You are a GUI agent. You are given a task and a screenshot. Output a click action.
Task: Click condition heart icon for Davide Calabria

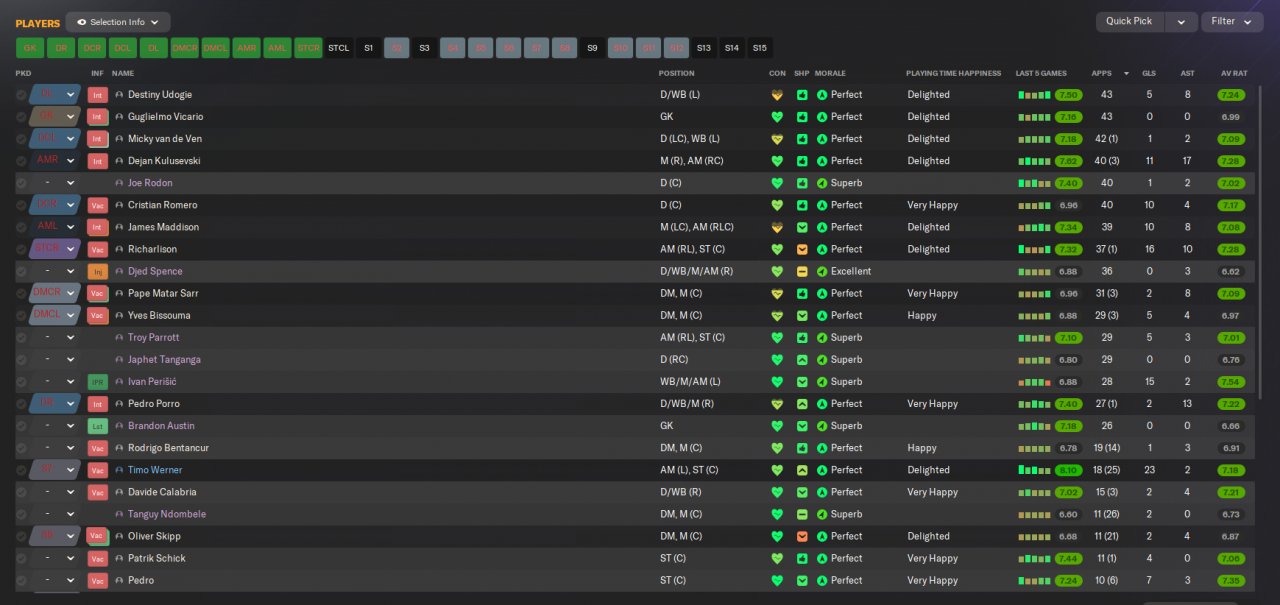[x=777, y=492]
